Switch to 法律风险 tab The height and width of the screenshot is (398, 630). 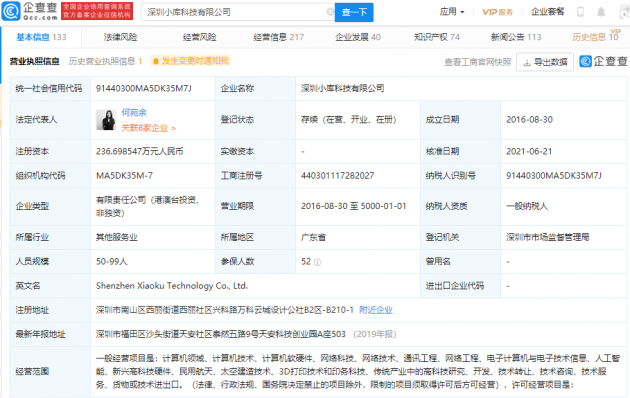point(120,37)
